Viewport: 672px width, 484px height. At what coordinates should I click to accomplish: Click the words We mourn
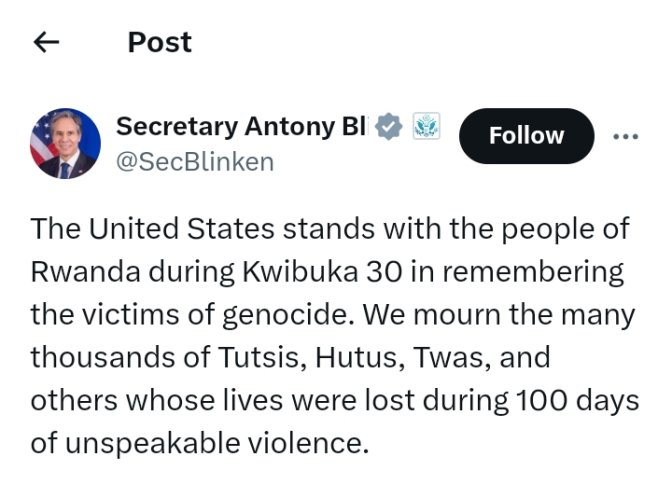point(424,315)
